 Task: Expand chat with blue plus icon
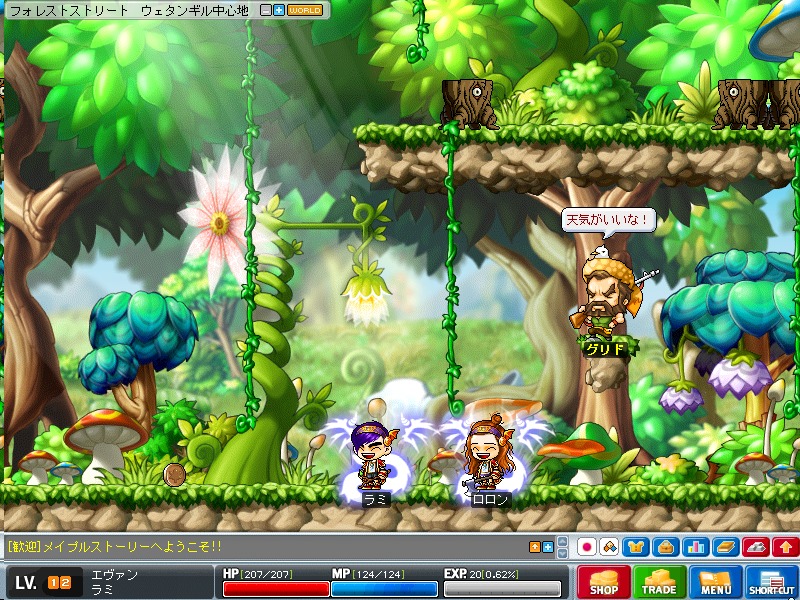pos(548,547)
